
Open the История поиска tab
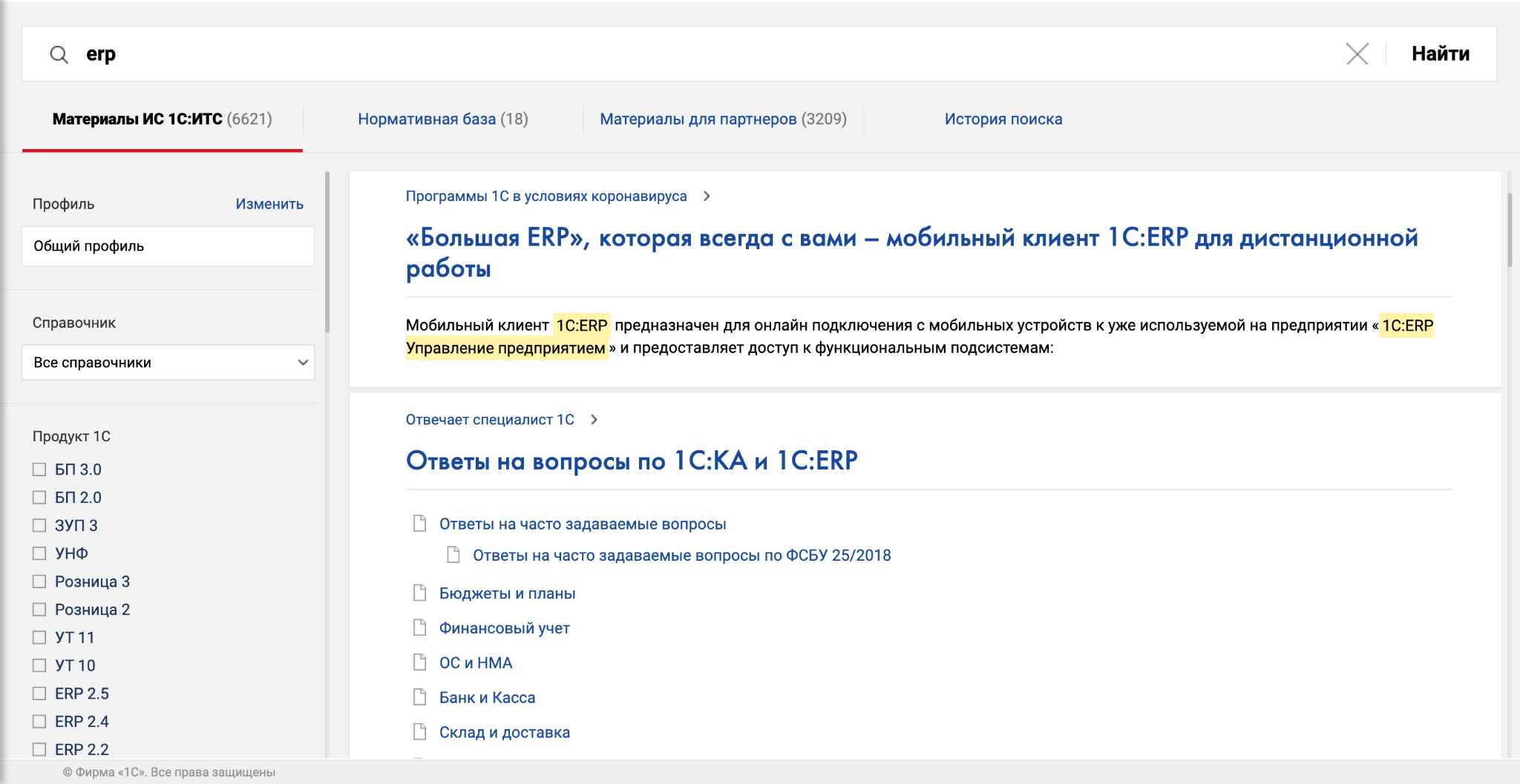(x=1003, y=119)
